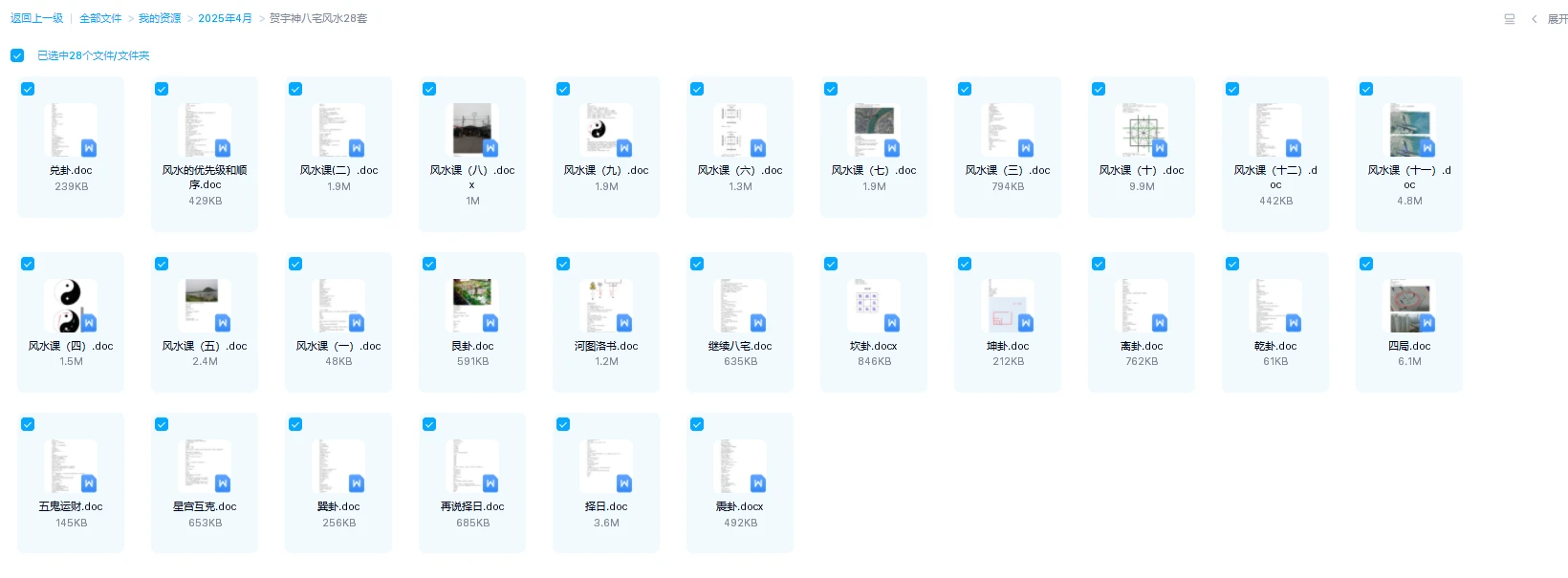Click the 乾卦.doc file name
1568x578 pixels.
coord(1275,346)
